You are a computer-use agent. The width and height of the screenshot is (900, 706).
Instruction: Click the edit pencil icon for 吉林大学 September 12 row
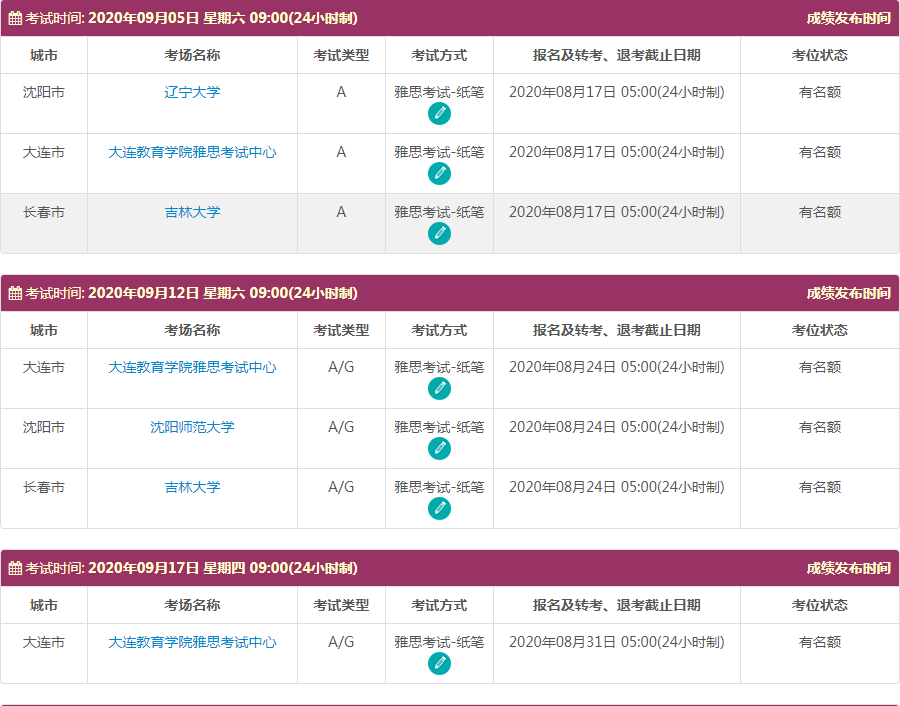coord(441,508)
